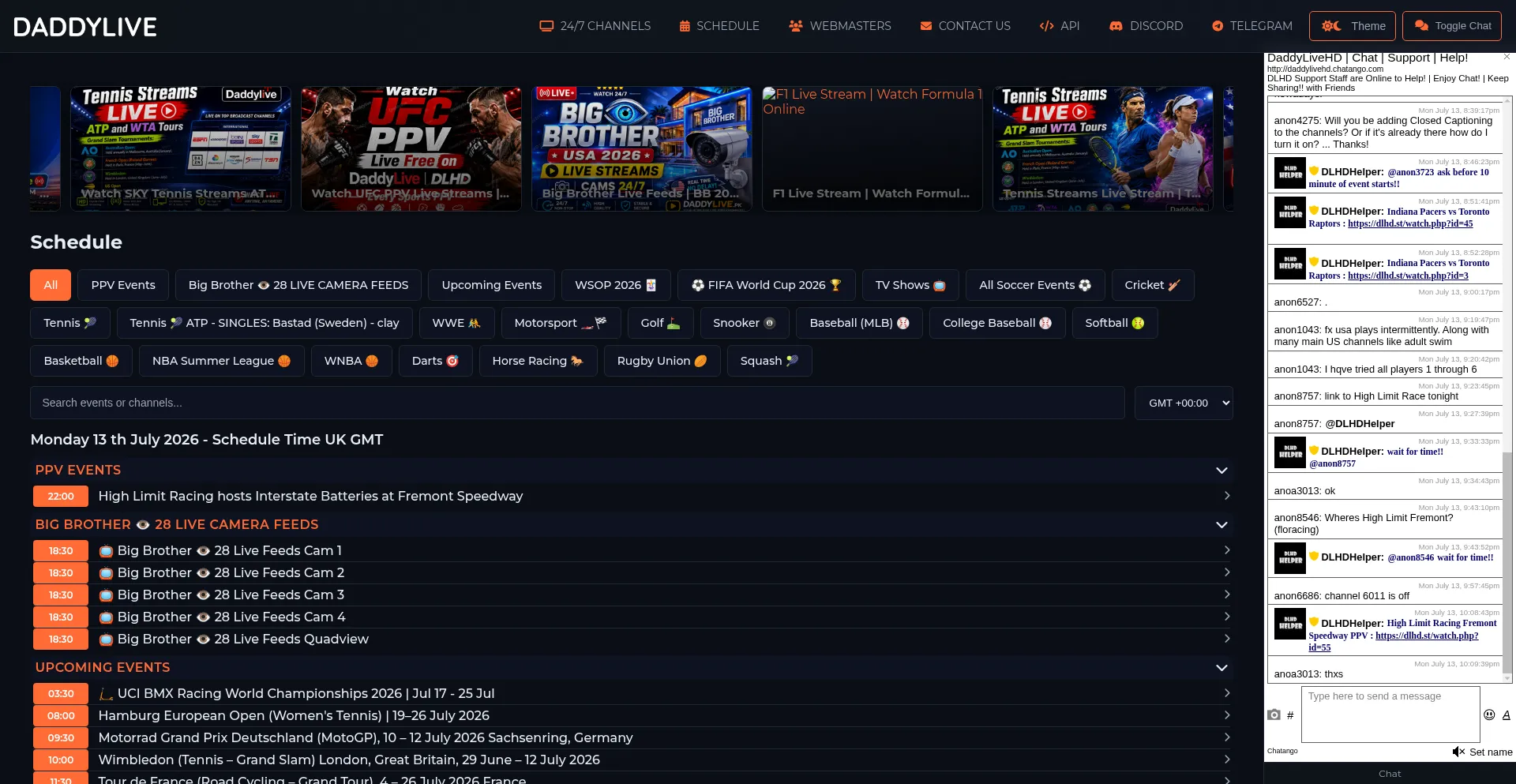This screenshot has width=1516, height=784.
Task: Open the 24/7 CHANNELS menu item
Action: click(x=595, y=26)
